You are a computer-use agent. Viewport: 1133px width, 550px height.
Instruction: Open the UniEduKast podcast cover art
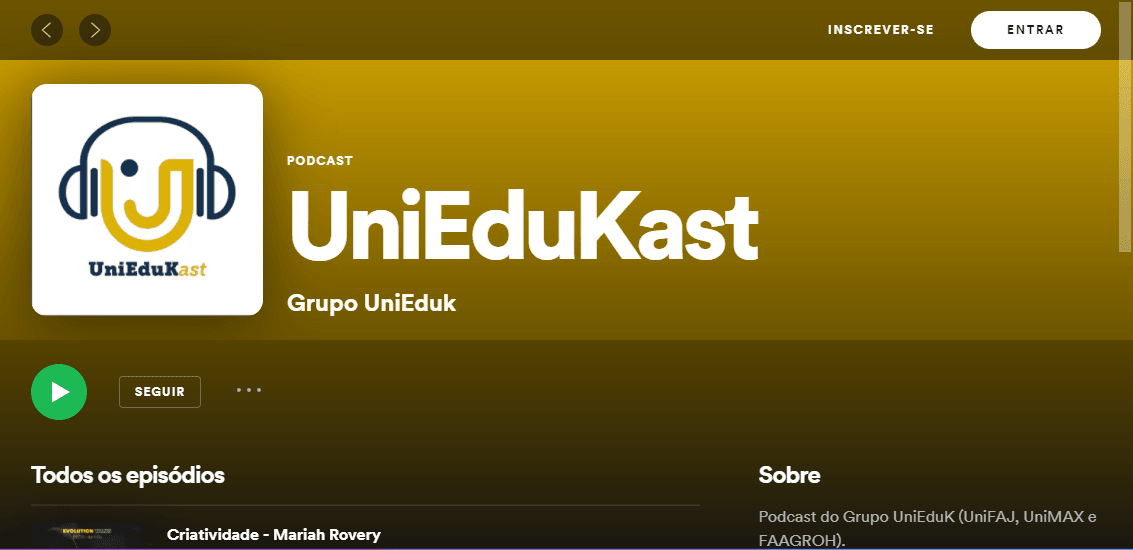pos(147,200)
